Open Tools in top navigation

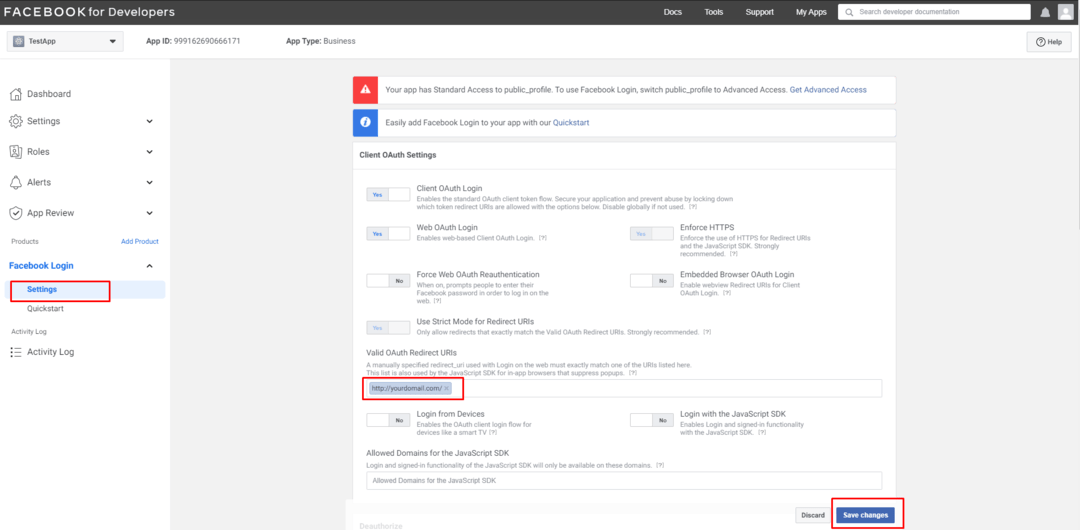(x=714, y=12)
